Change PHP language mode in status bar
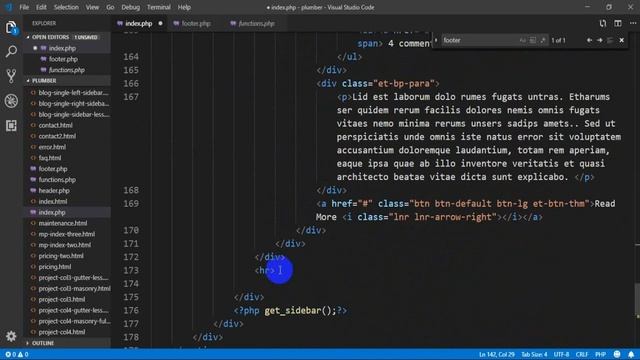 click(x=600, y=354)
